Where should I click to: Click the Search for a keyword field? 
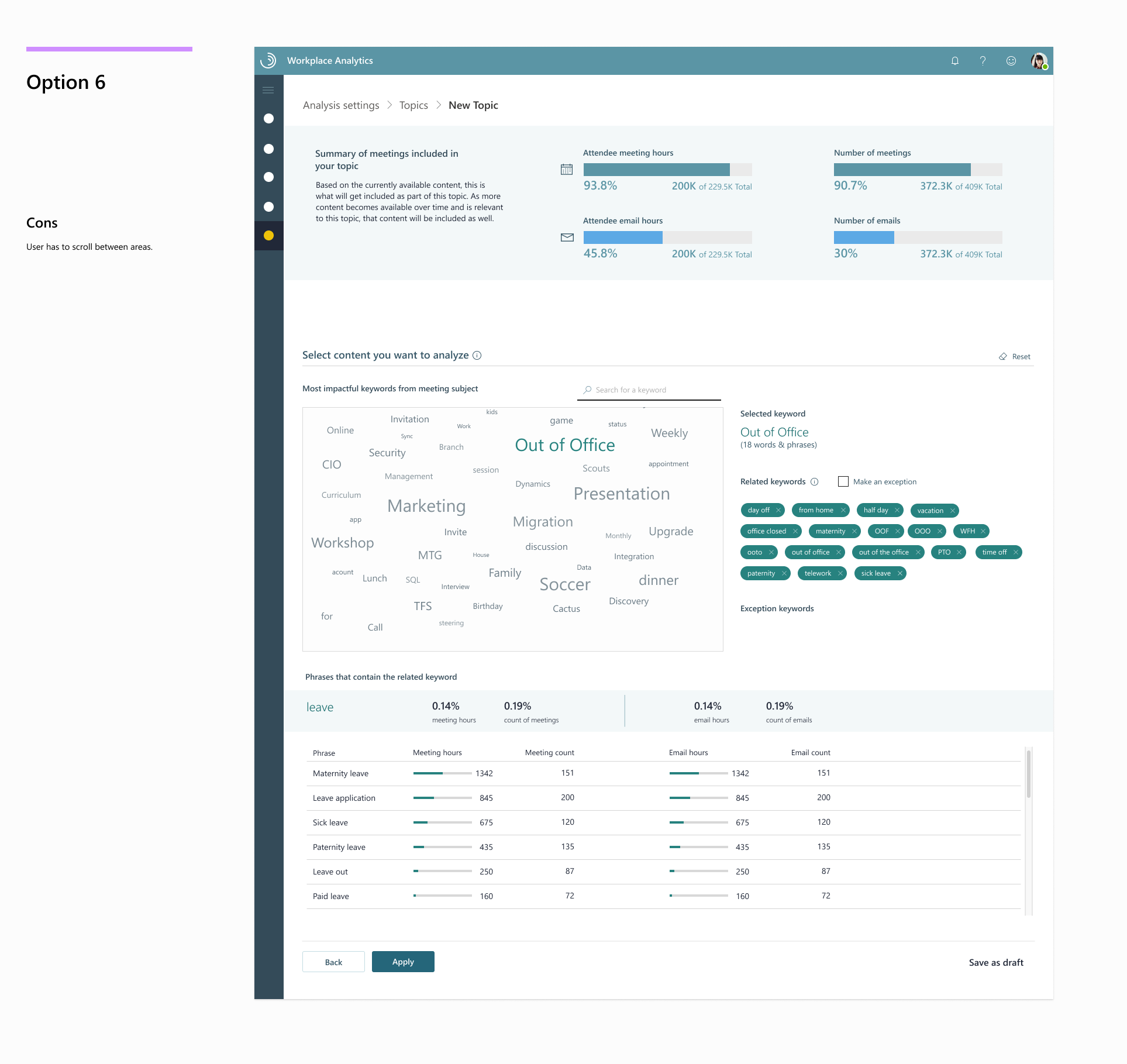click(x=649, y=390)
